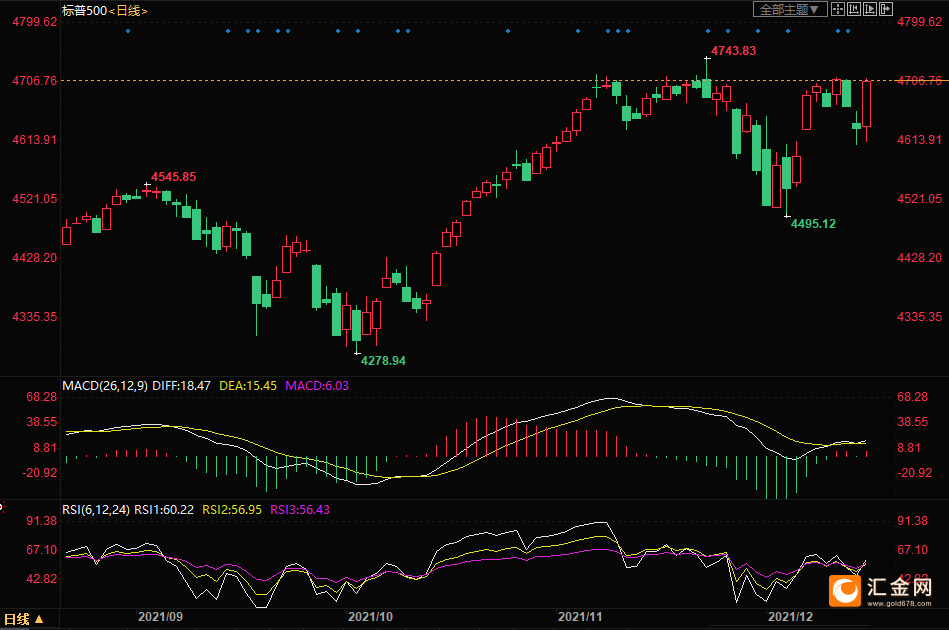The image size is (949, 630).
Task: Click the jump-to-right-edge chart icon
Action: (885, 9)
